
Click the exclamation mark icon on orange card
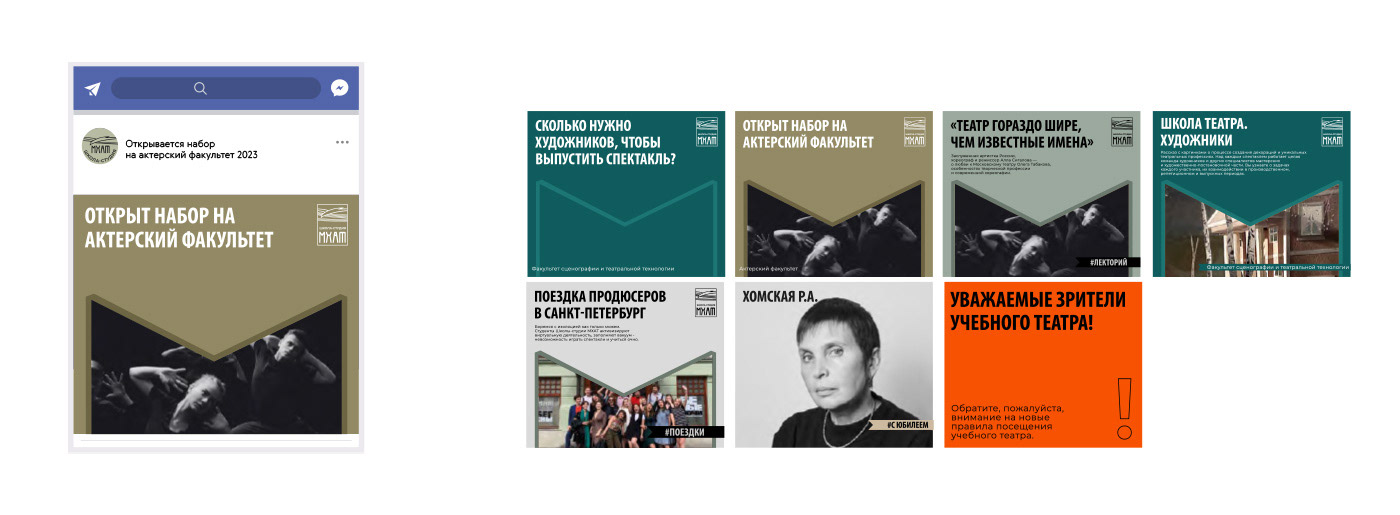click(x=1124, y=409)
